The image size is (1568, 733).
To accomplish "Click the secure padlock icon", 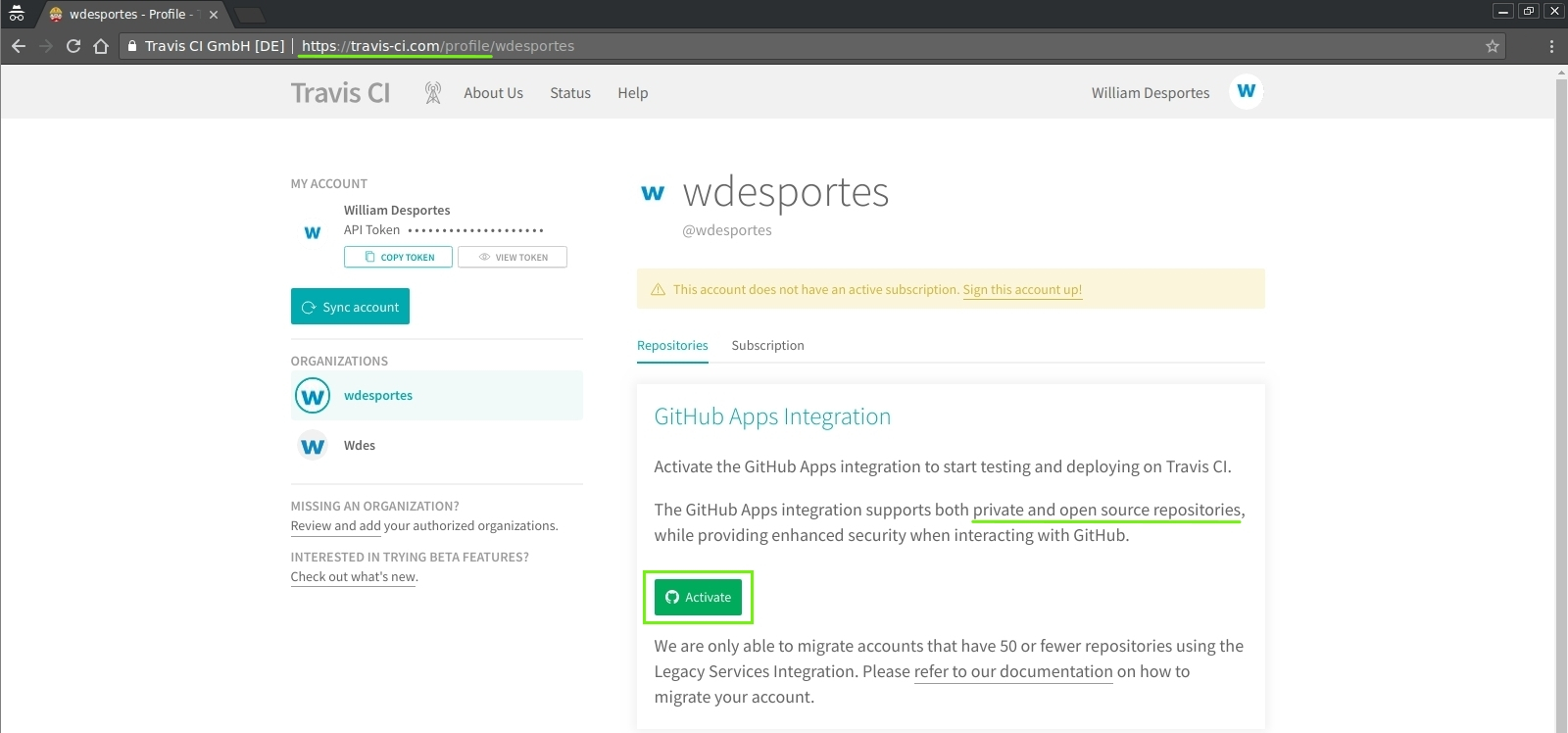I will click(x=132, y=46).
